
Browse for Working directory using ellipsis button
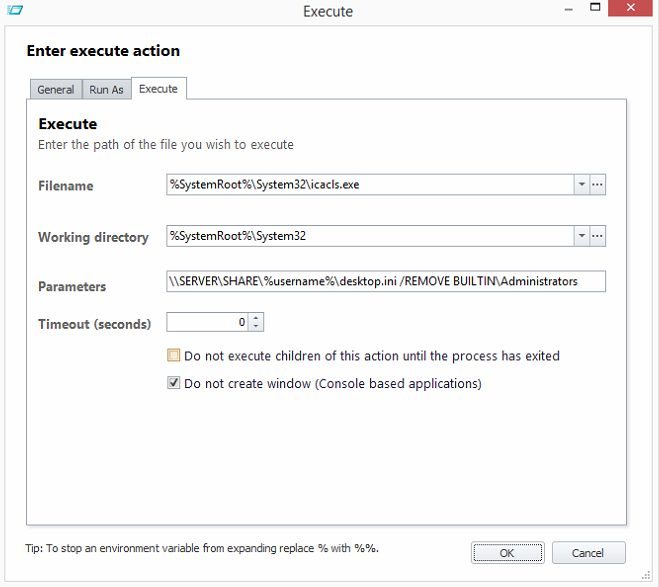point(597,236)
